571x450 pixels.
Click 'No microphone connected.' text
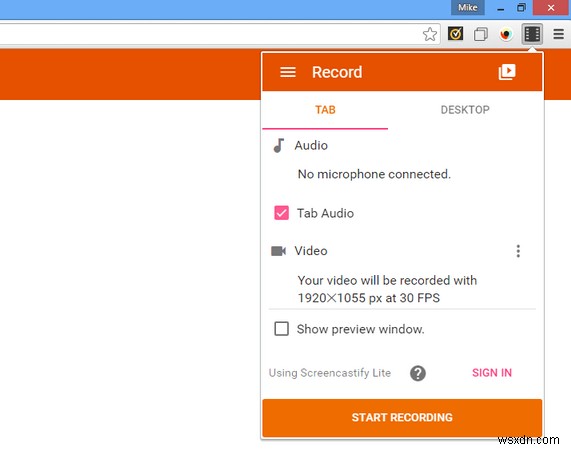(374, 174)
